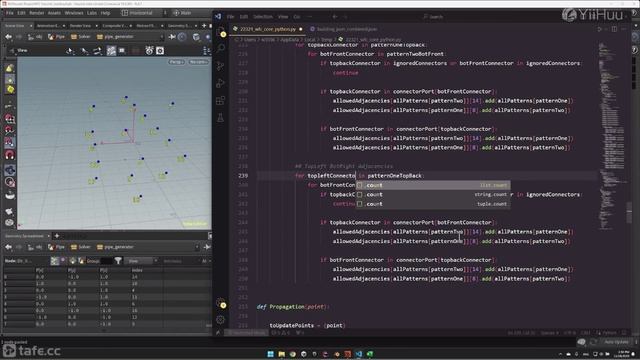Screen dimensions: 640x360
Task: Switch to 22321_wfc_core_python.py editor tab
Action: [x=267, y=29]
